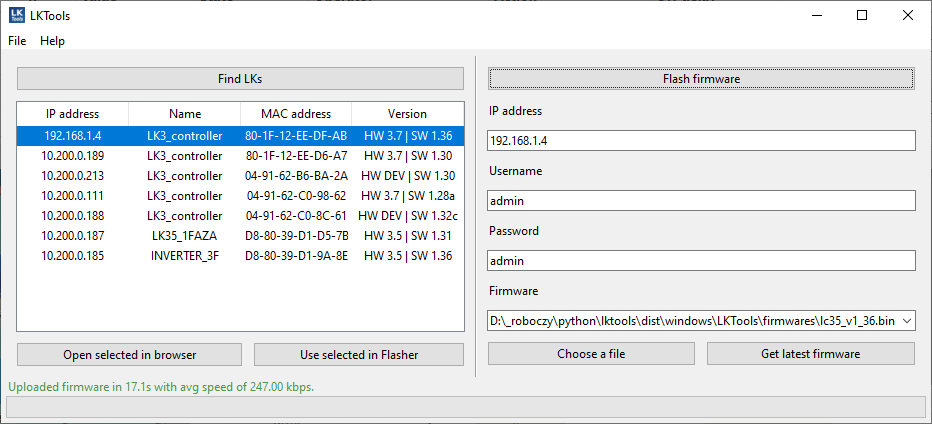The image size is (932, 424).
Task: Select the LK35_1FAZA device row
Action: 240,236
